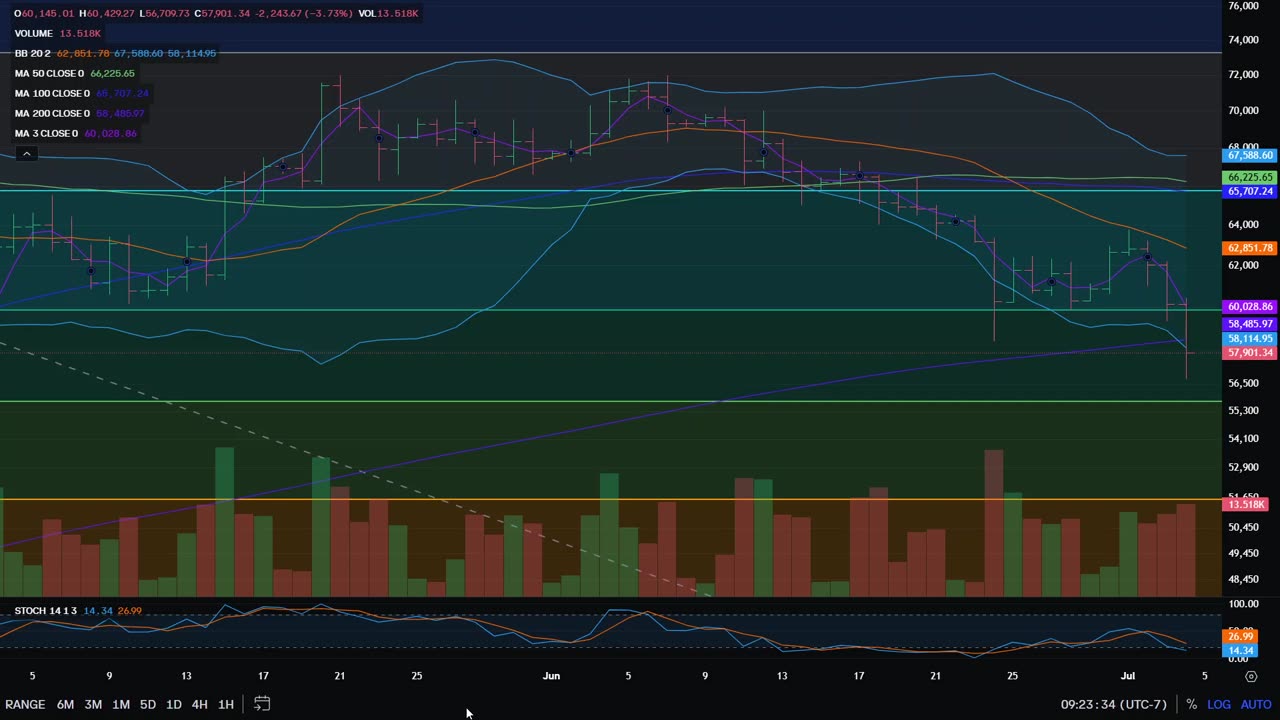Click the 66,225.65 green price label
The width and height of the screenshot is (1280, 720).
click(x=1250, y=177)
